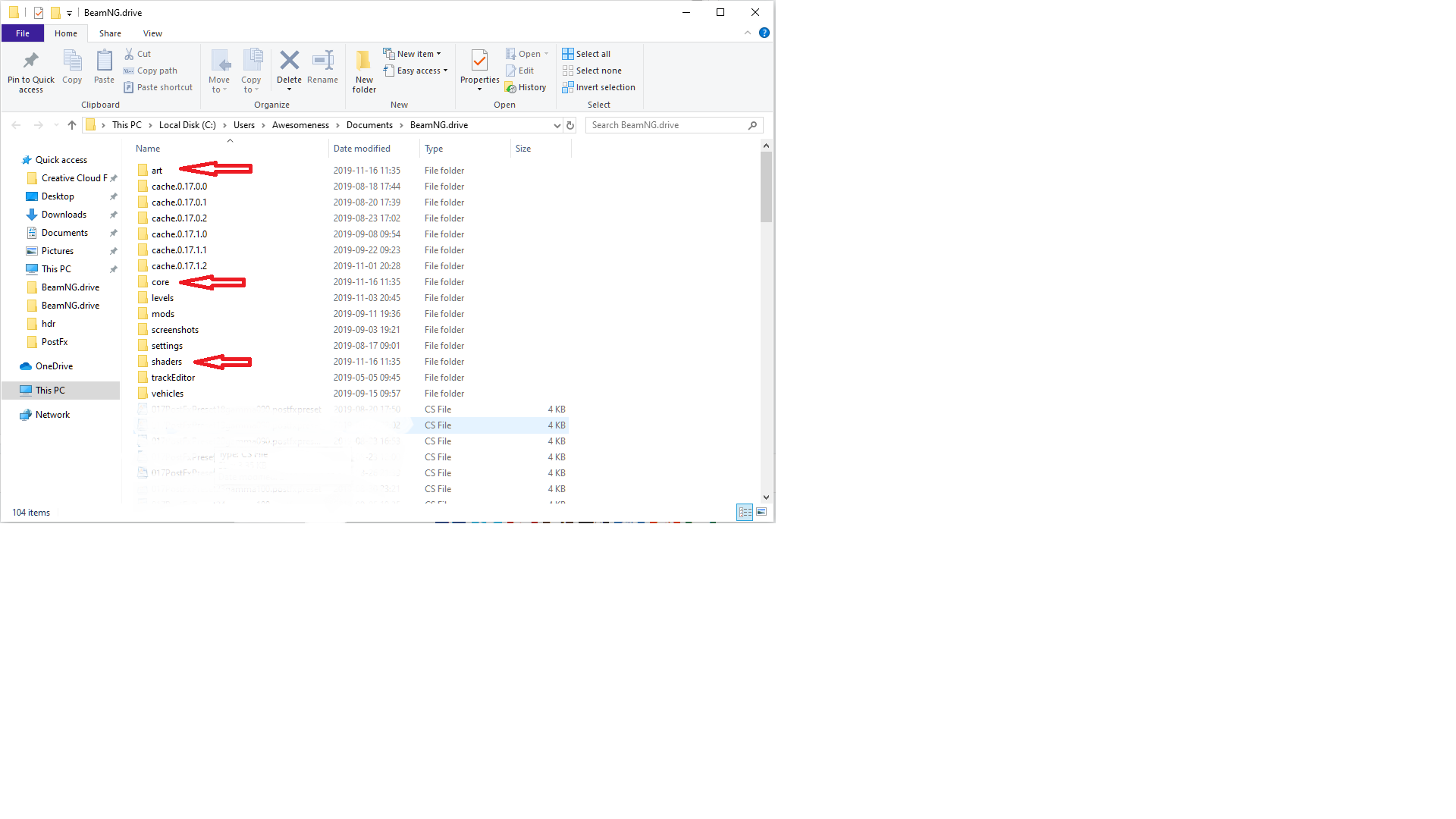Screen dimensions: 1456x819
Task: Click the vertical scrollbar down arrow
Action: 766,497
